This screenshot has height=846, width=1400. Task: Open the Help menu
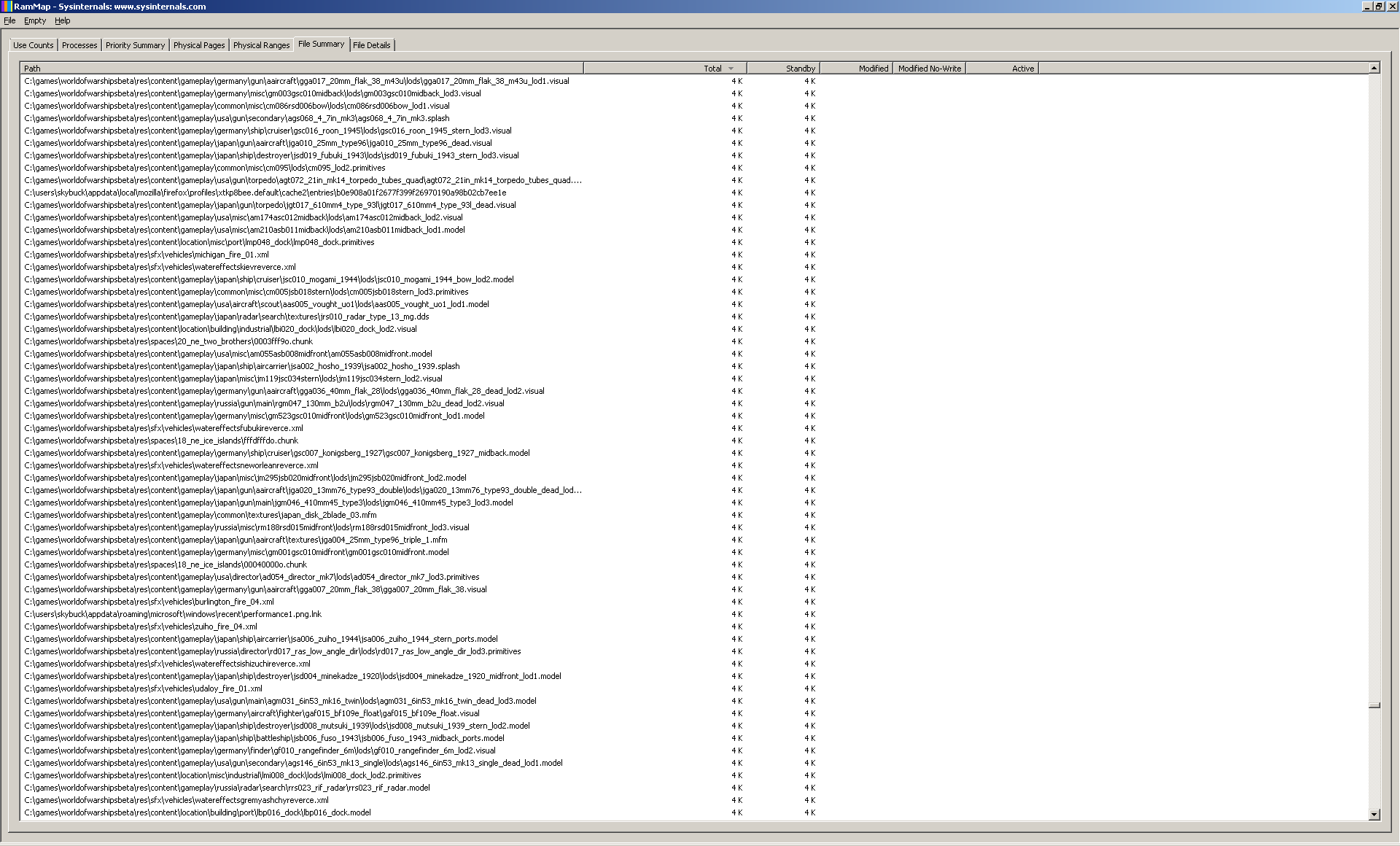[63, 20]
